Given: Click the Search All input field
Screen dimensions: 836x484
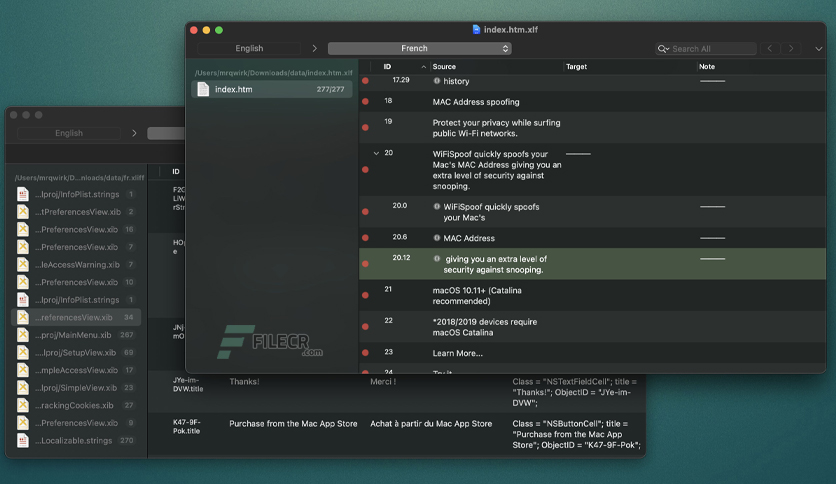Looking at the screenshot, I should [705, 49].
